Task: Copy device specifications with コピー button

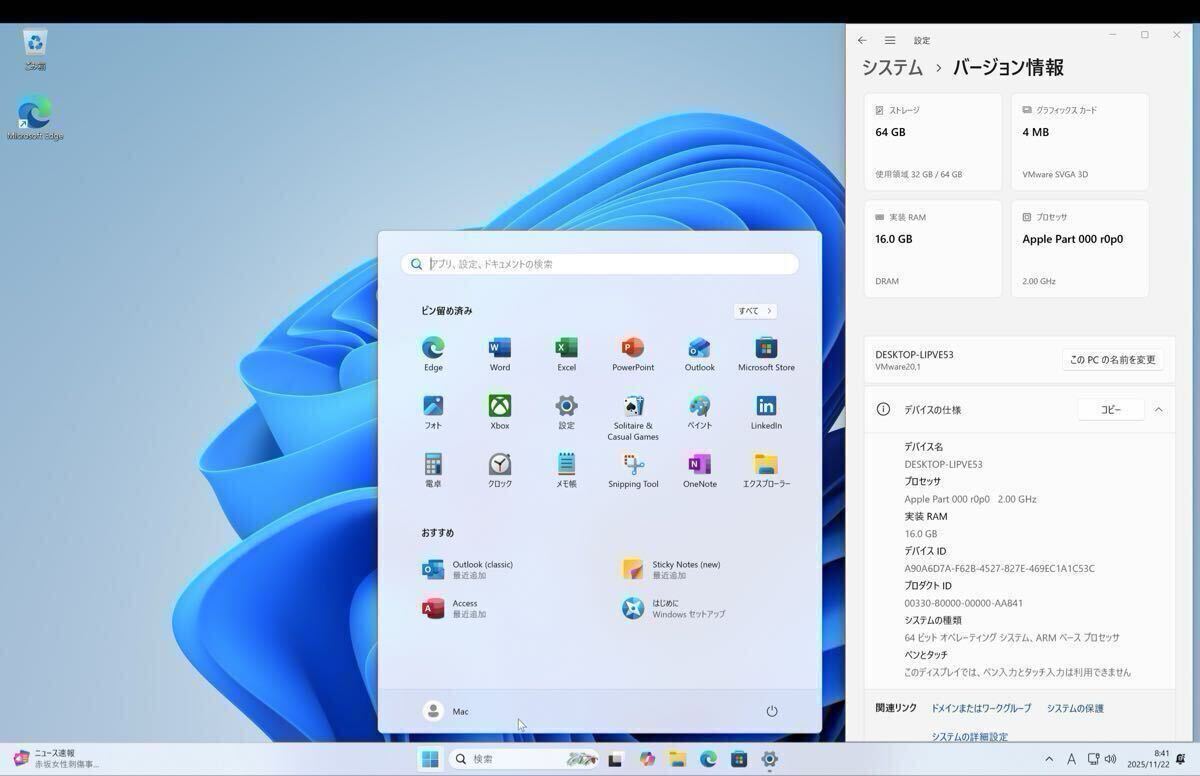Action: pos(1110,410)
